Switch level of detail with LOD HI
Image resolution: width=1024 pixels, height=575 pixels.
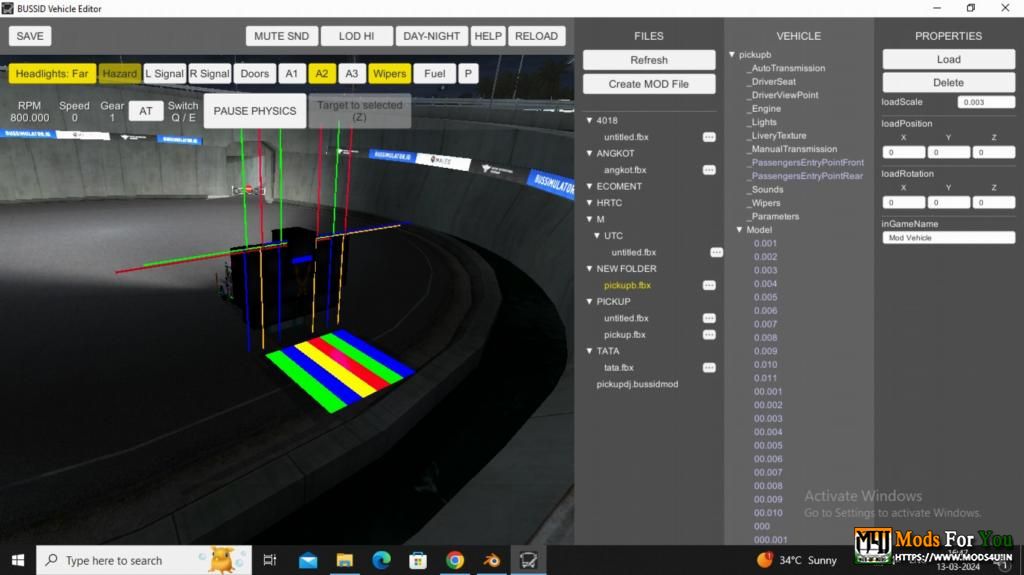357,36
